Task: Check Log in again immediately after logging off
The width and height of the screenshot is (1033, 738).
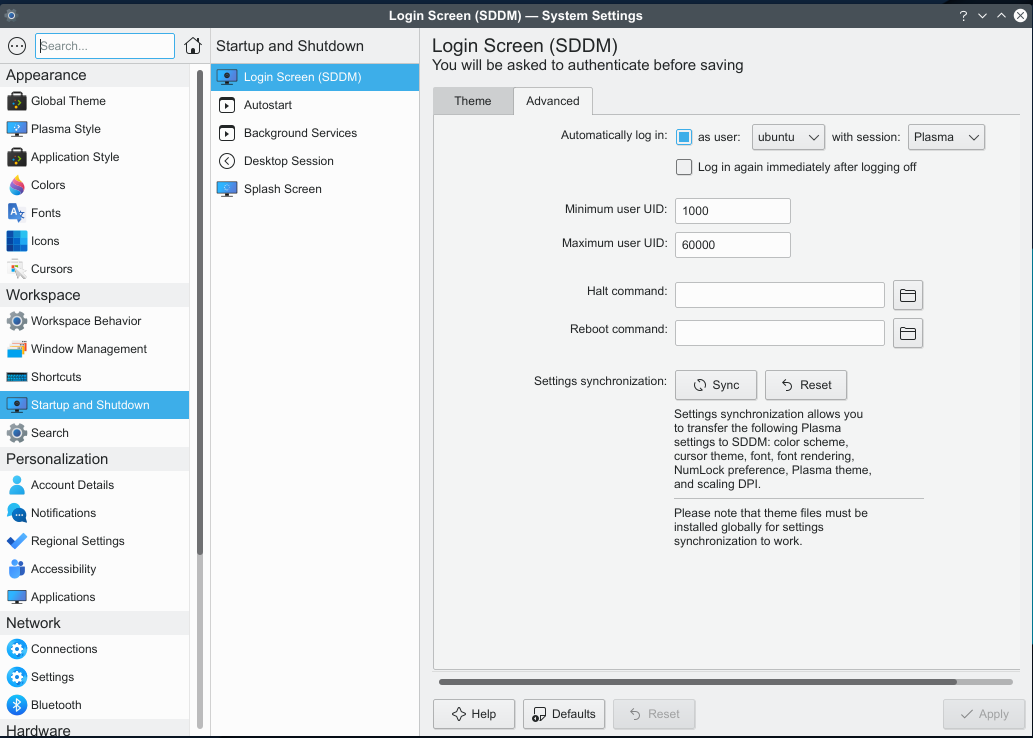Action: [684, 167]
